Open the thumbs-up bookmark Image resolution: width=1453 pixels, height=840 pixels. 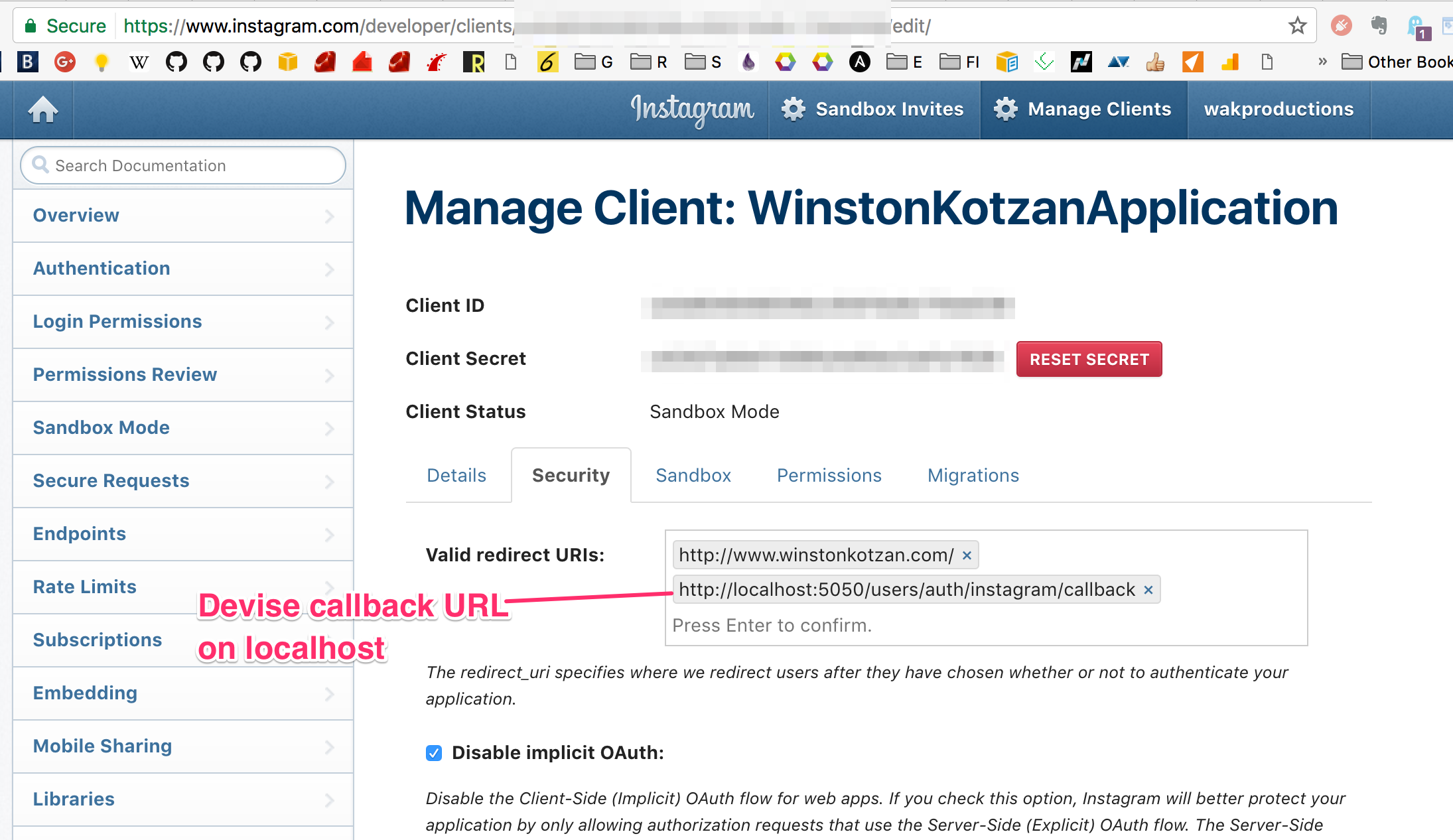[1156, 62]
